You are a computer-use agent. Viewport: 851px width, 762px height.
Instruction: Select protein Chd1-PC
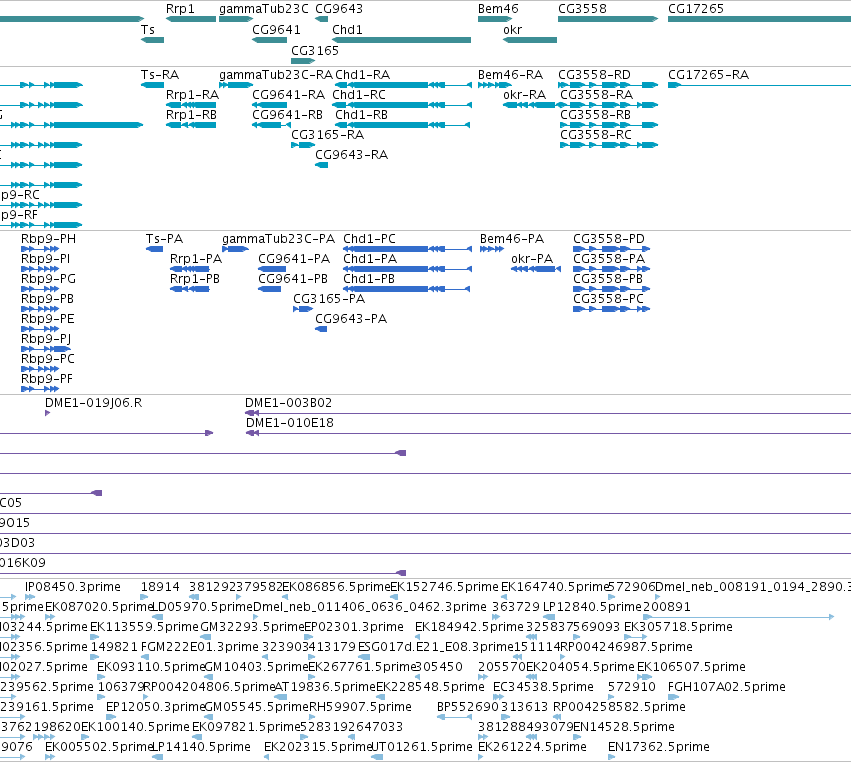point(407,249)
